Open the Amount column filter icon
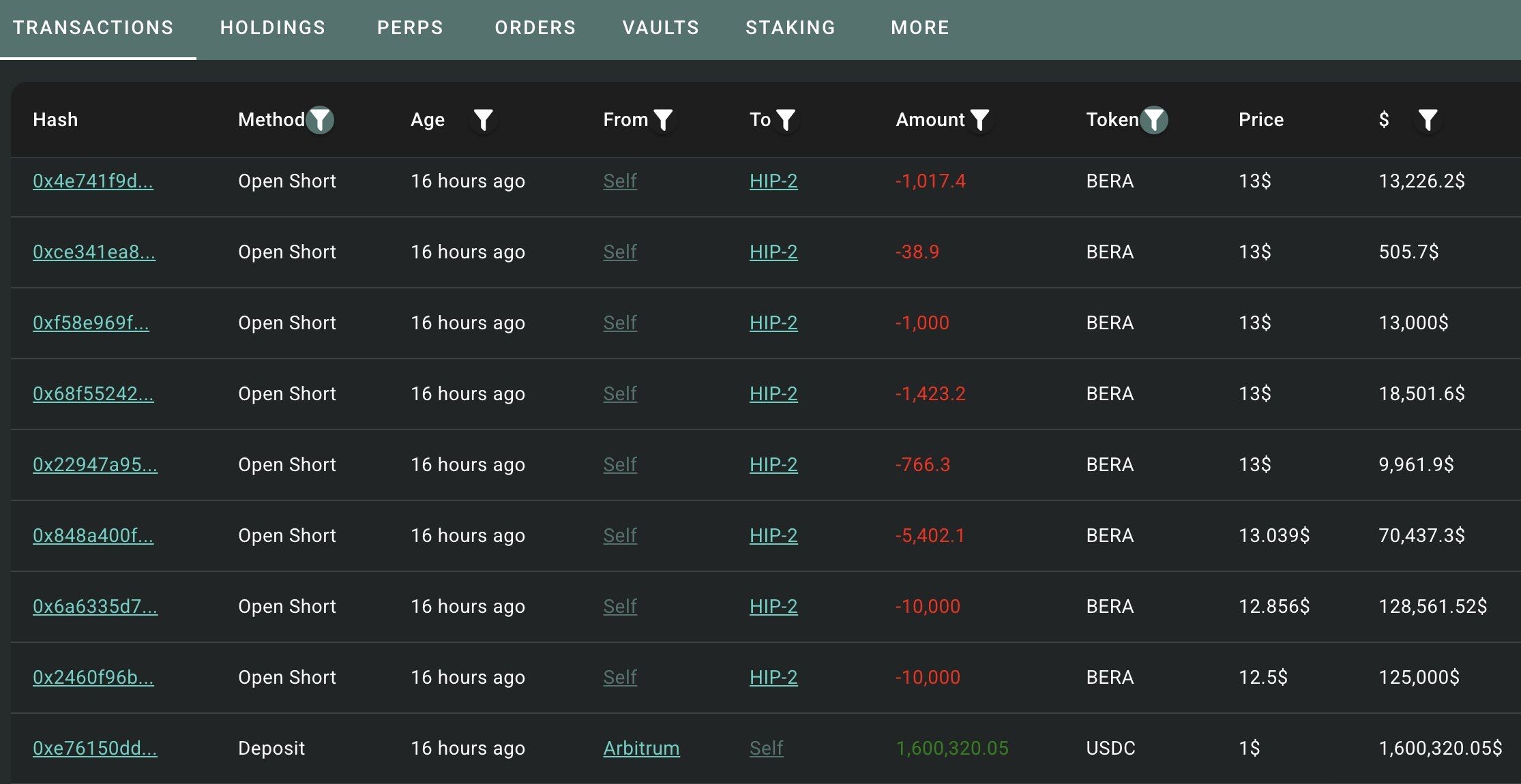This screenshot has height=784, width=1521. coord(979,120)
